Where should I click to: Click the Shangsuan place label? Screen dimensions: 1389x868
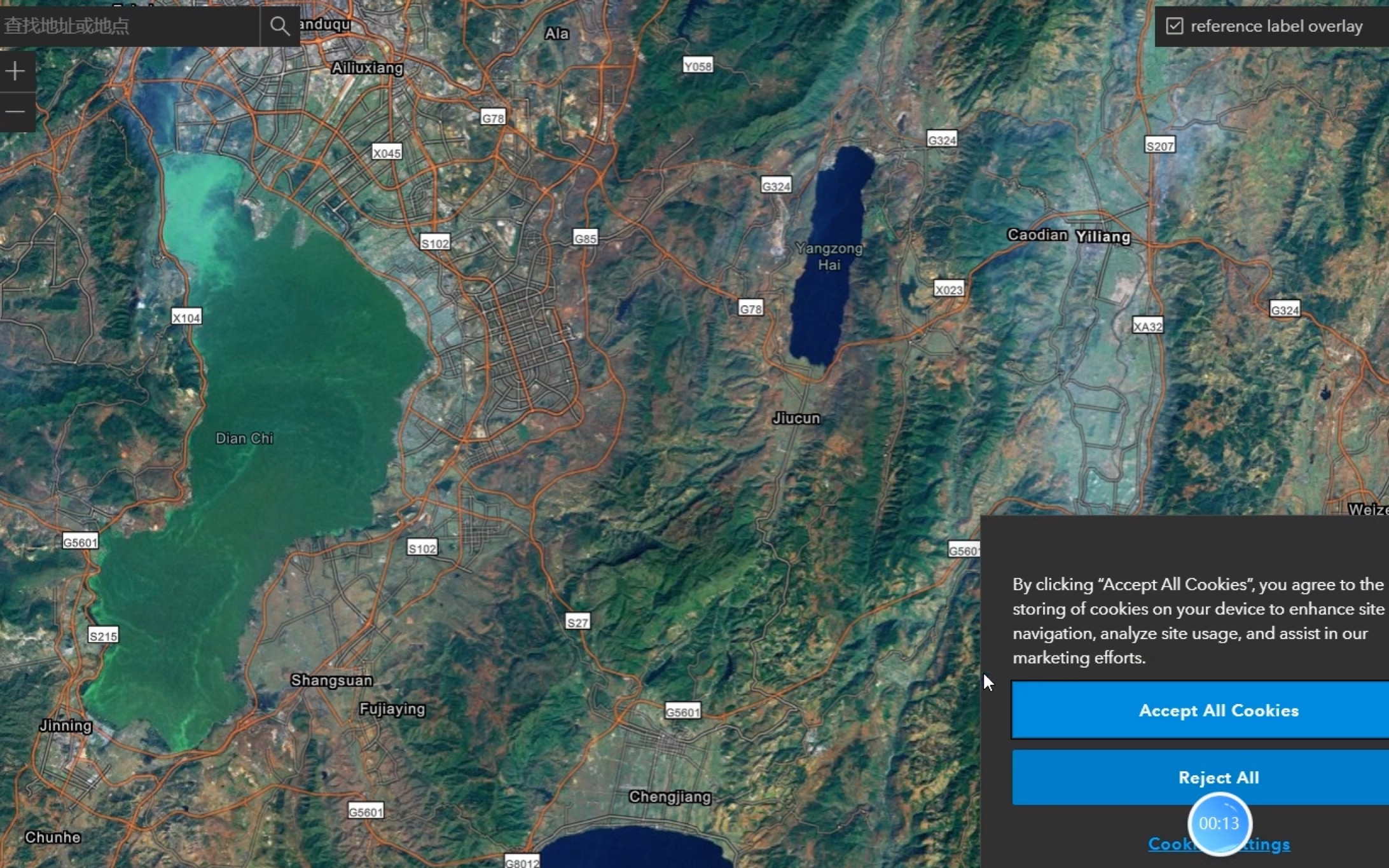tap(331, 680)
